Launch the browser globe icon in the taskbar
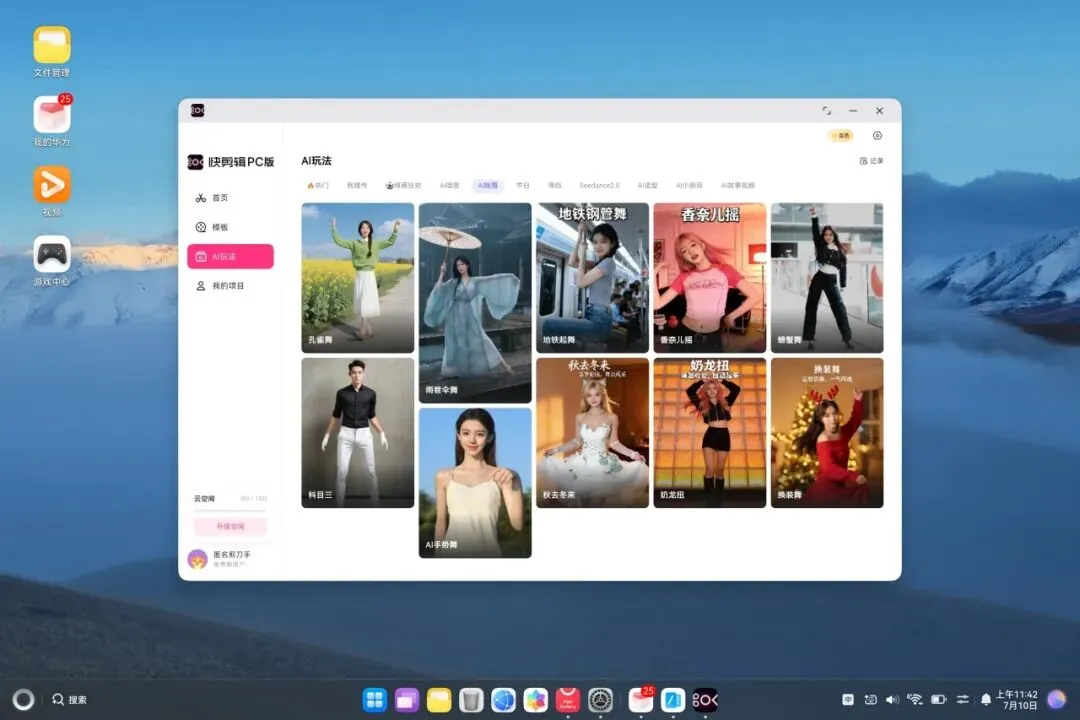The height and width of the screenshot is (720, 1080). point(503,700)
